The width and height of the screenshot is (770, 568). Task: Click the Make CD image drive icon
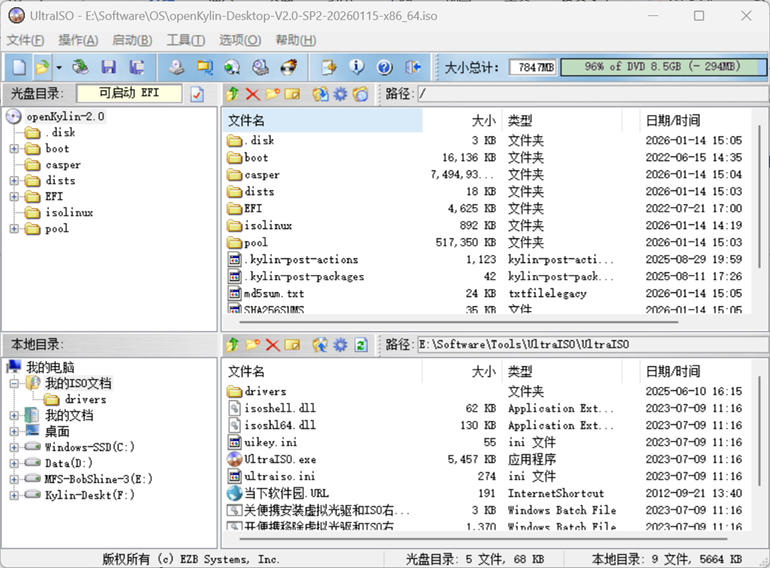(176, 67)
